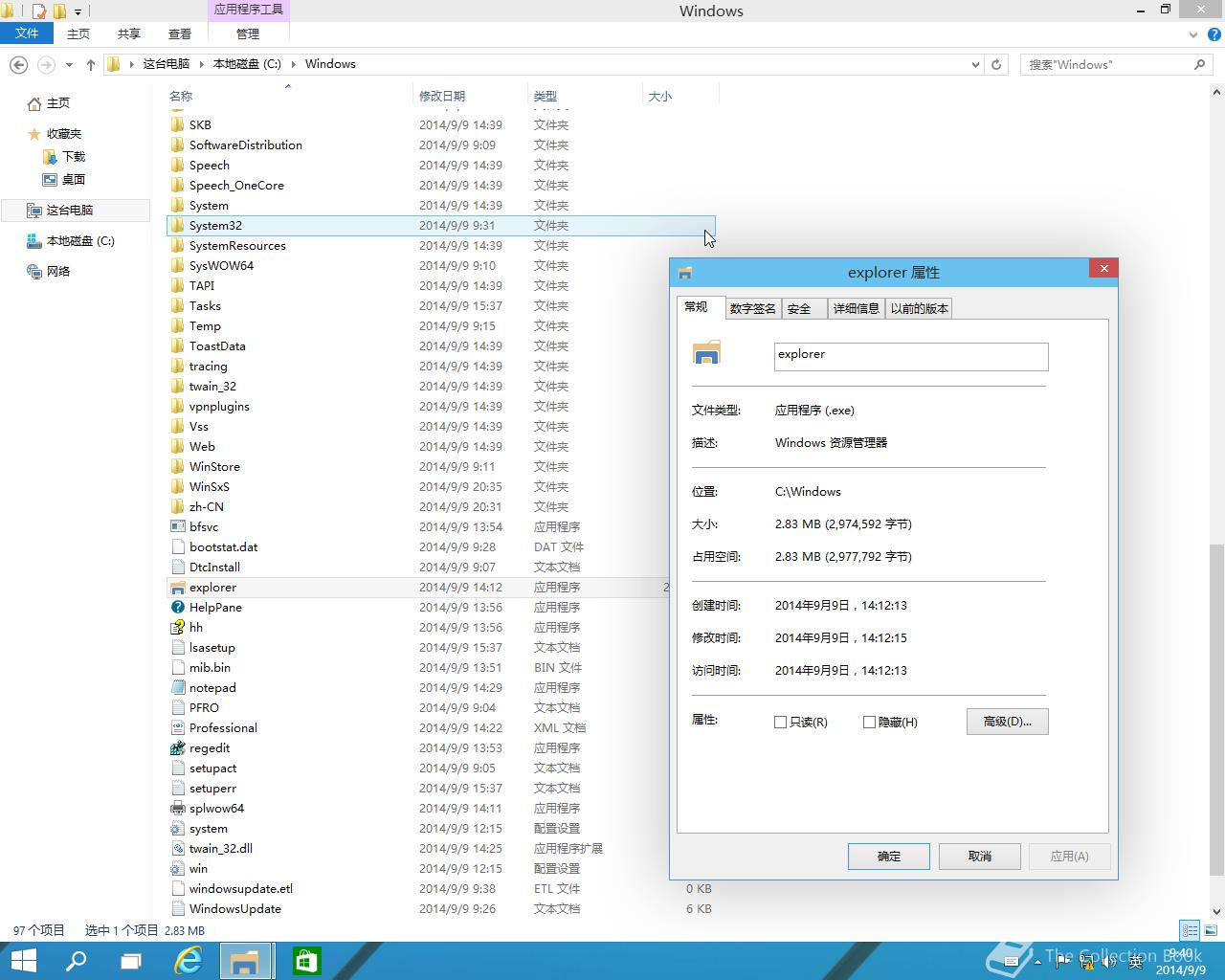This screenshot has height=980, width=1225.
Task: Switch to the 共享 ribbon tab
Action: point(128,33)
